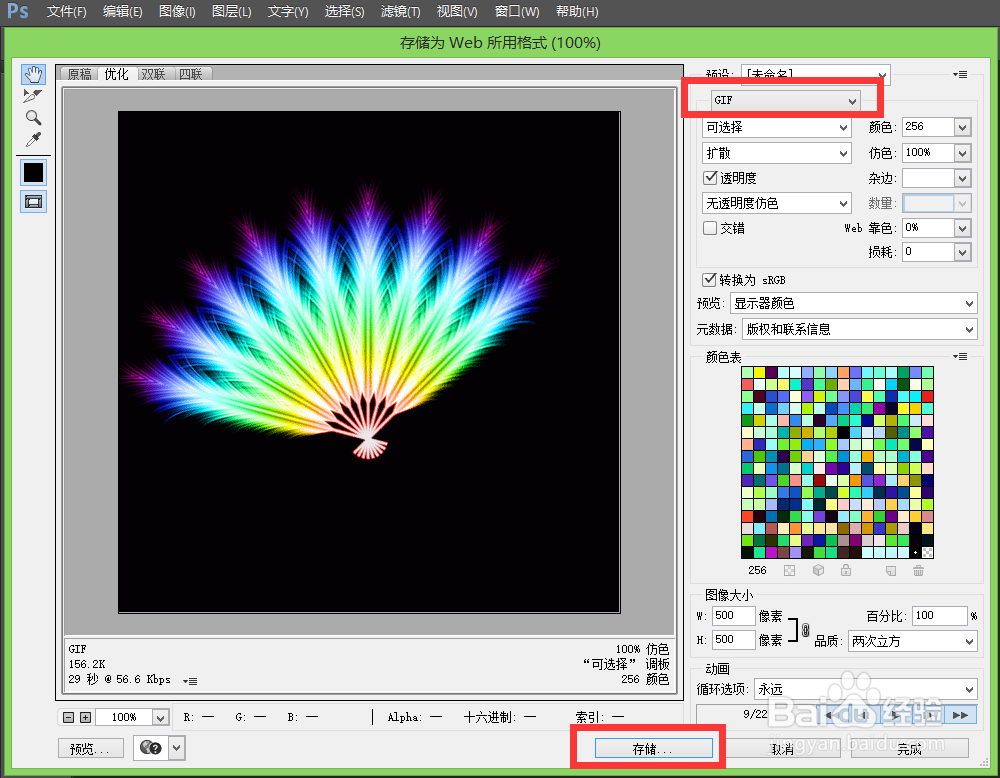
Task: Expand the 仿色 100% dropdown arrow
Action: pos(962,153)
